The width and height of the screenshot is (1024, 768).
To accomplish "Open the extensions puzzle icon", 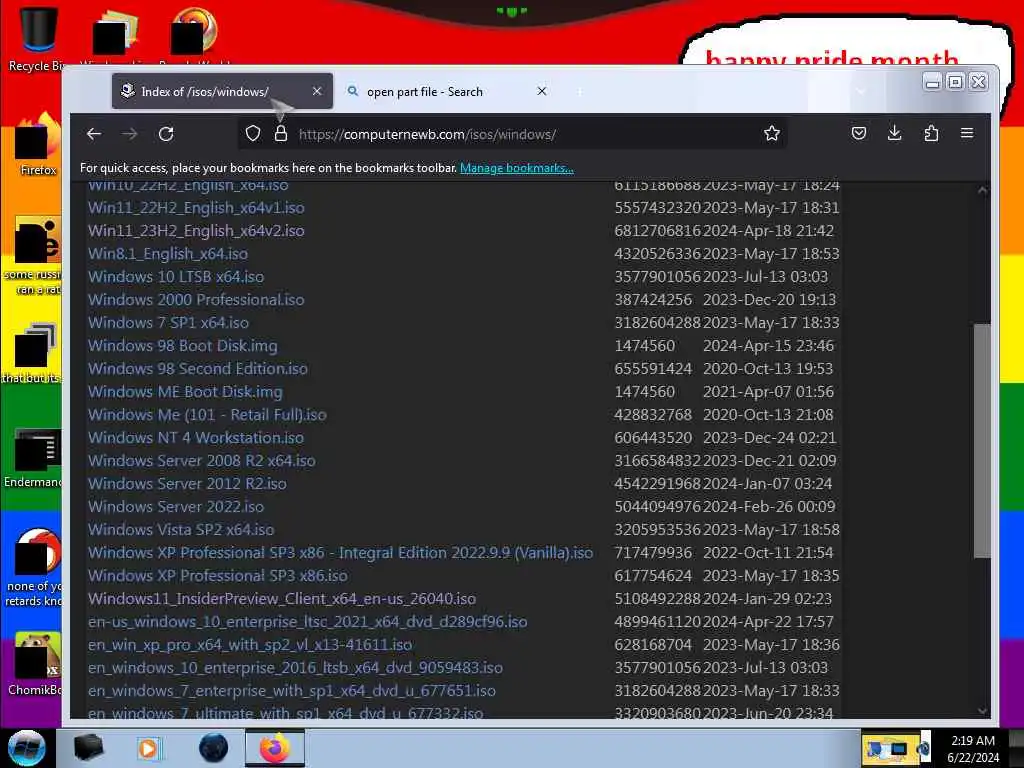I will pos(931,134).
